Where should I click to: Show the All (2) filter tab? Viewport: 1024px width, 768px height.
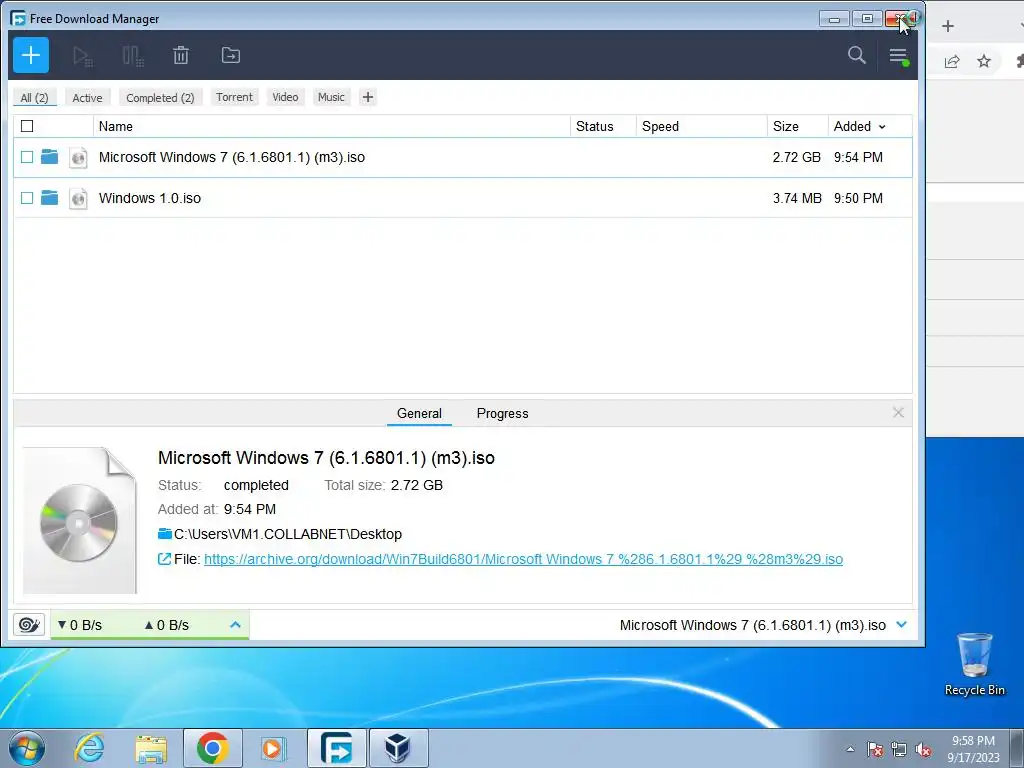pos(35,97)
